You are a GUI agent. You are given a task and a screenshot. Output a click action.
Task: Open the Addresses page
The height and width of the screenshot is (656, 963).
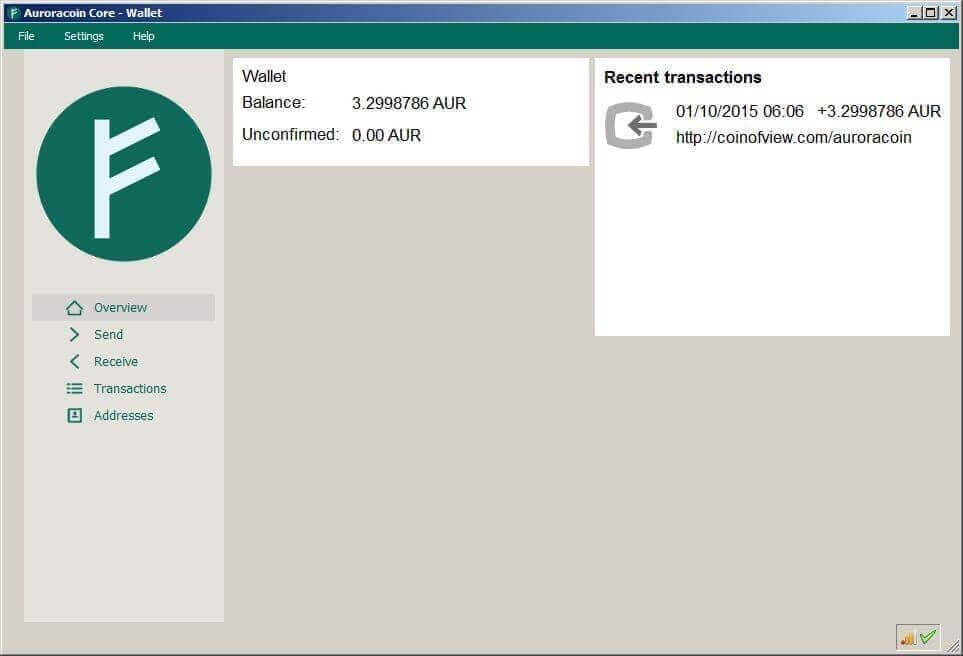[123, 416]
